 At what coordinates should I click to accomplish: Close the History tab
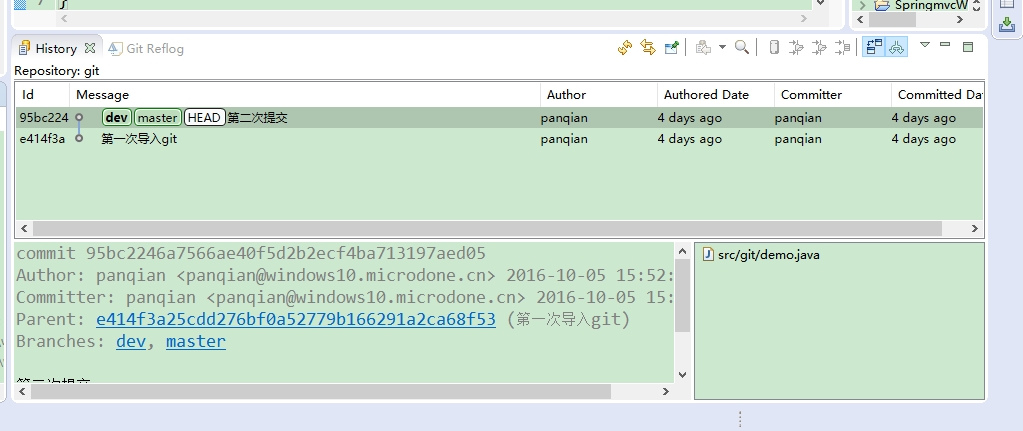tap(90, 48)
